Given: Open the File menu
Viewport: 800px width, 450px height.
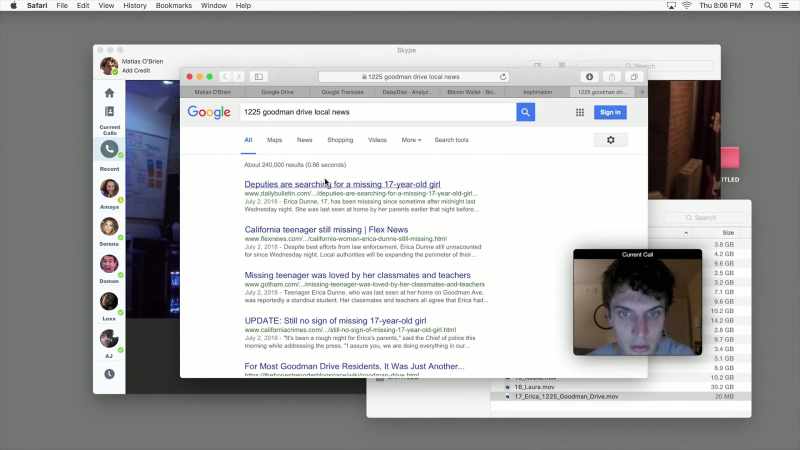Looking at the screenshot, I should click(x=62, y=6).
